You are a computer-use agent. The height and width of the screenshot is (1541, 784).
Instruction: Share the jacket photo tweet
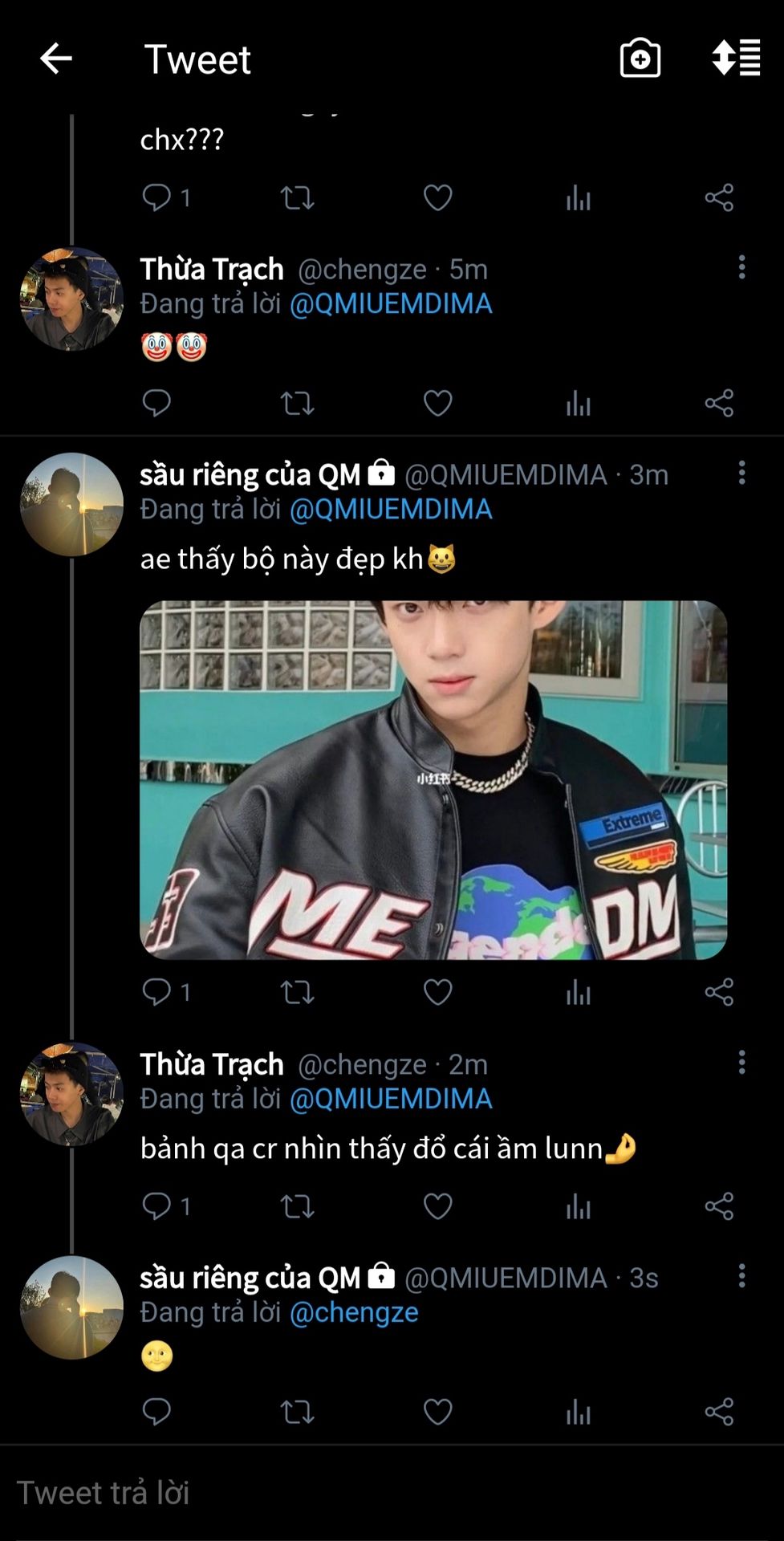719,993
